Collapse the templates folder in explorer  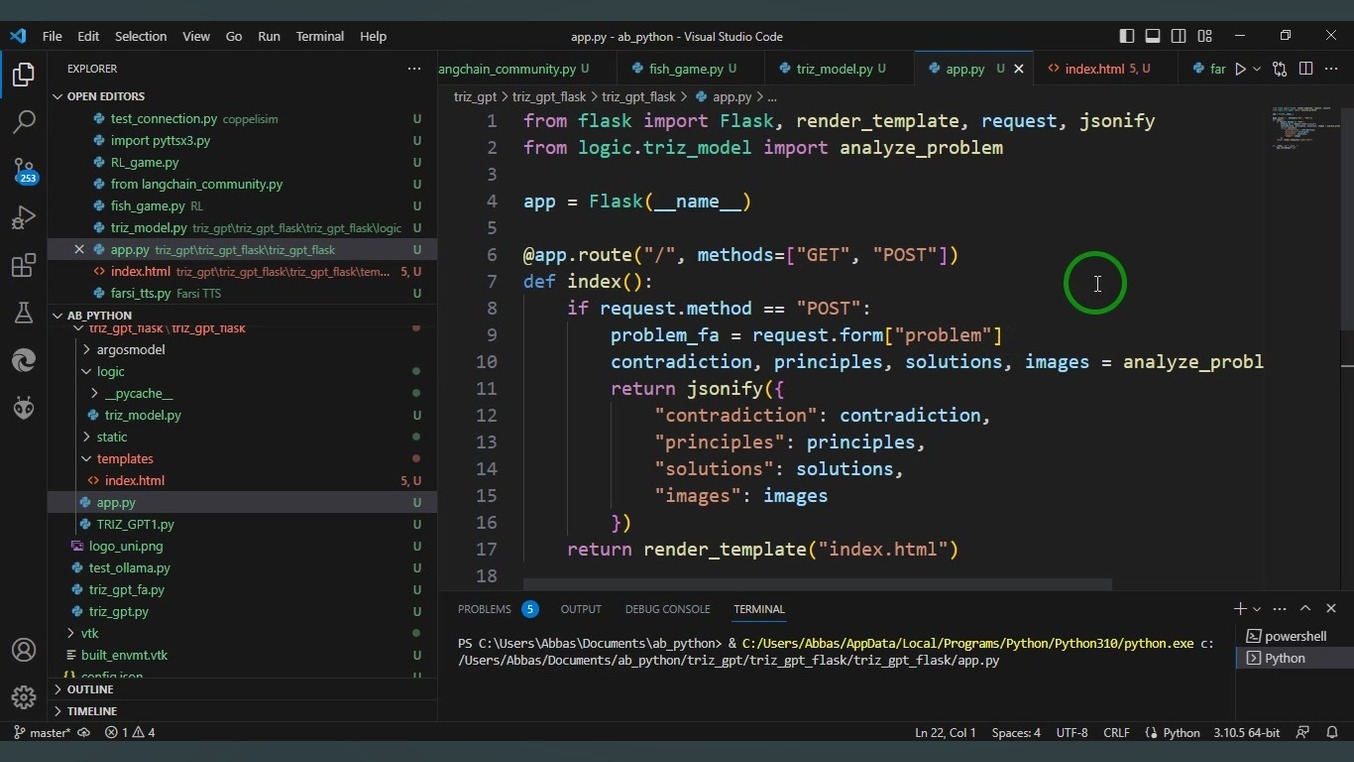click(x=124, y=459)
